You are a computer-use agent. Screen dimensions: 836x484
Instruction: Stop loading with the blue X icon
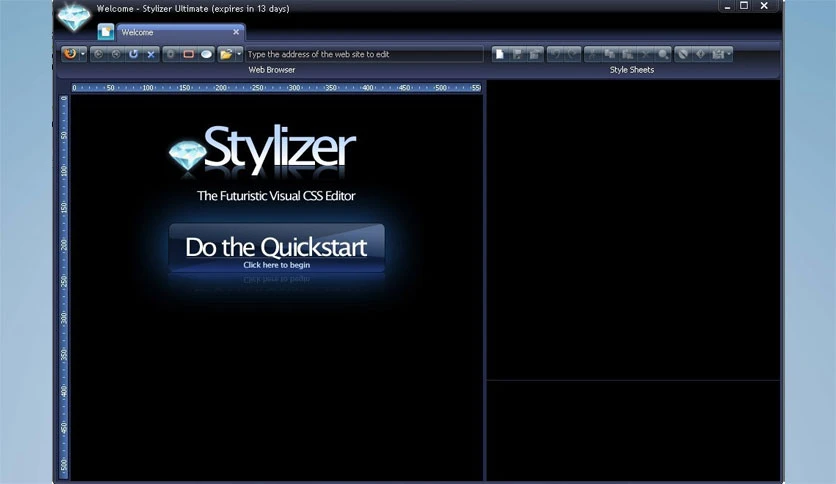point(151,54)
